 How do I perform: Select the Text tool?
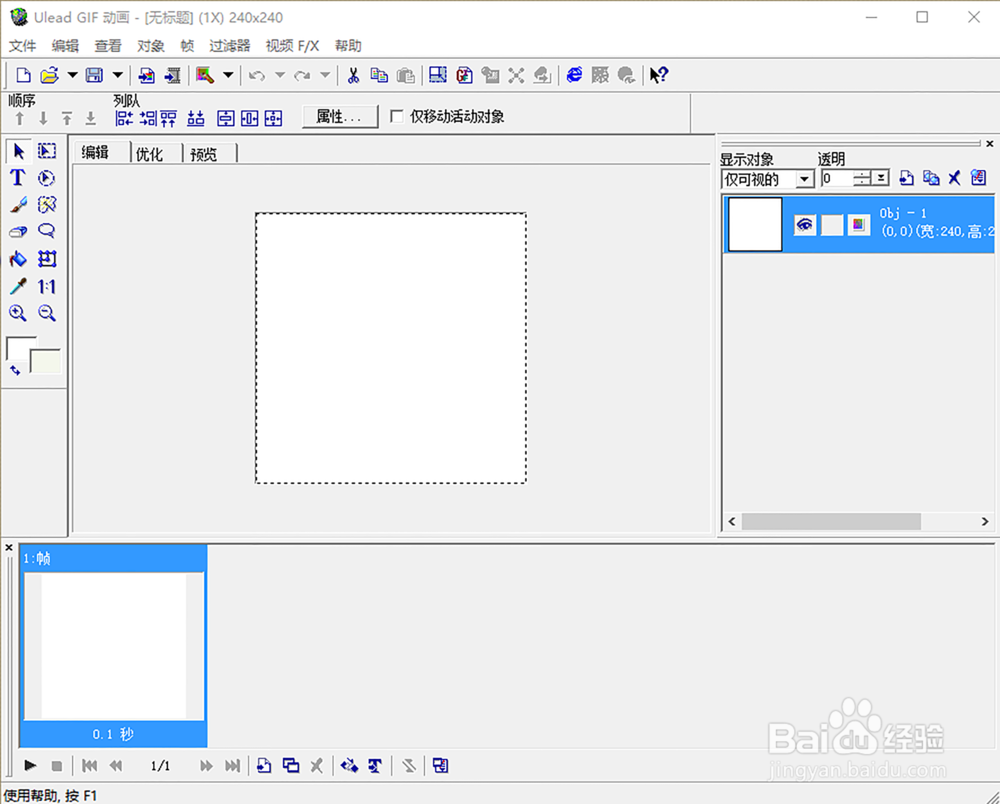[18, 178]
